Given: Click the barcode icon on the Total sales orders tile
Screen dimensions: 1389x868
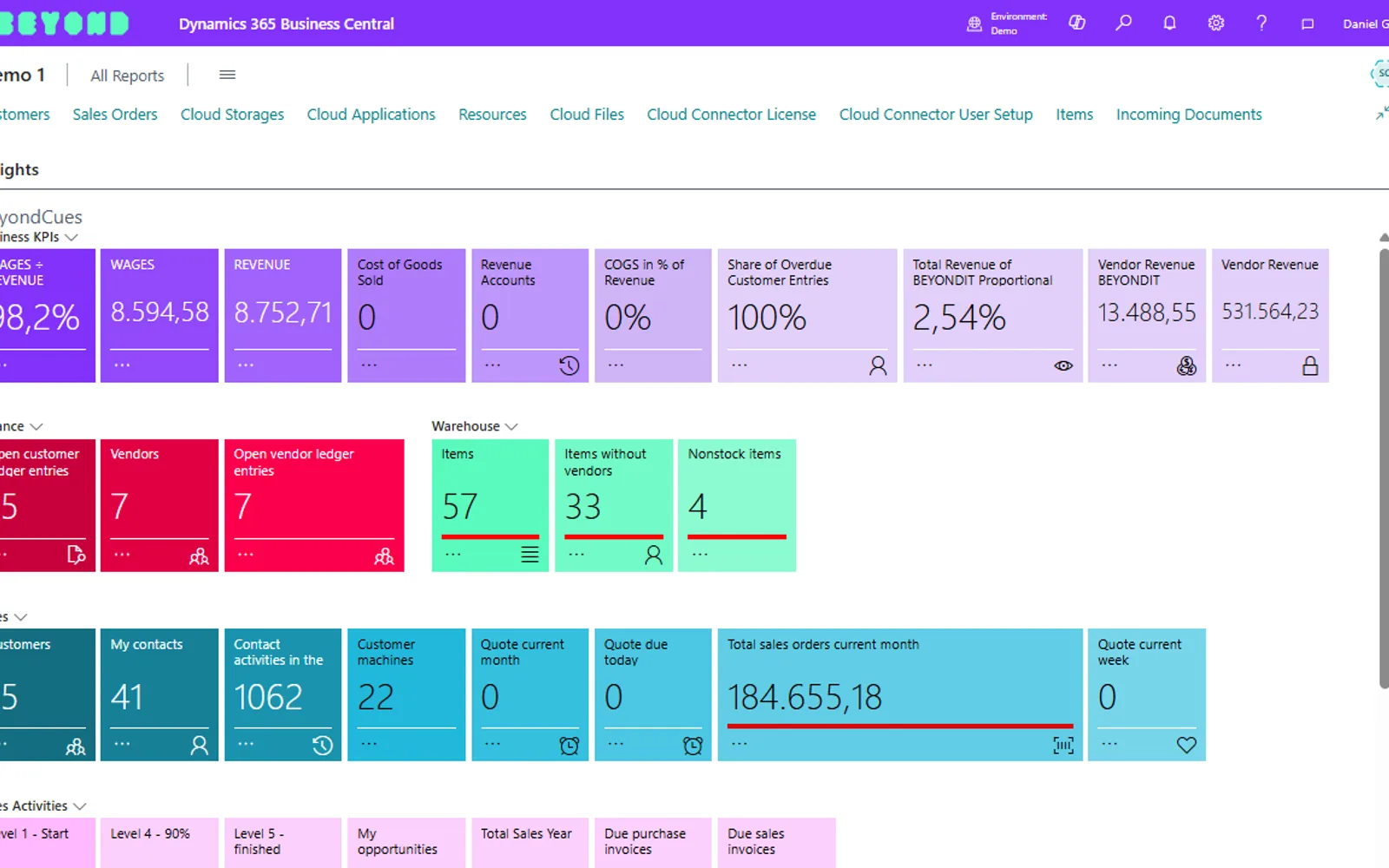Looking at the screenshot, I should click(1063, 745).
